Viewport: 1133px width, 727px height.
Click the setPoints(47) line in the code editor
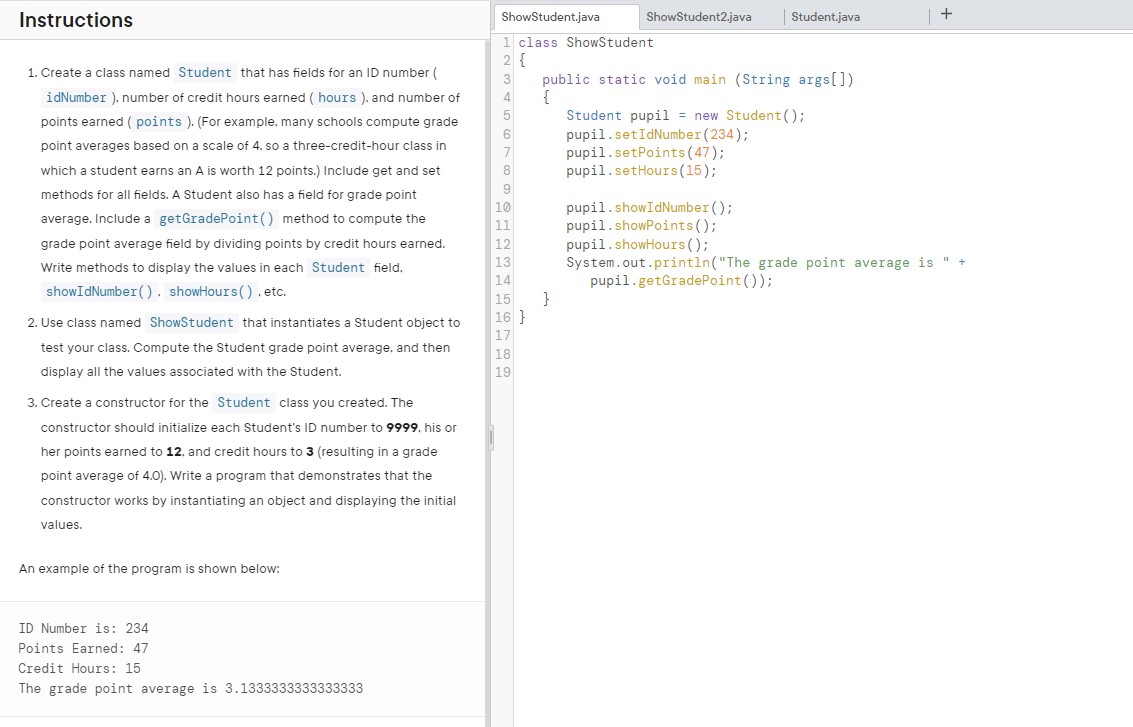click(643, 152)
